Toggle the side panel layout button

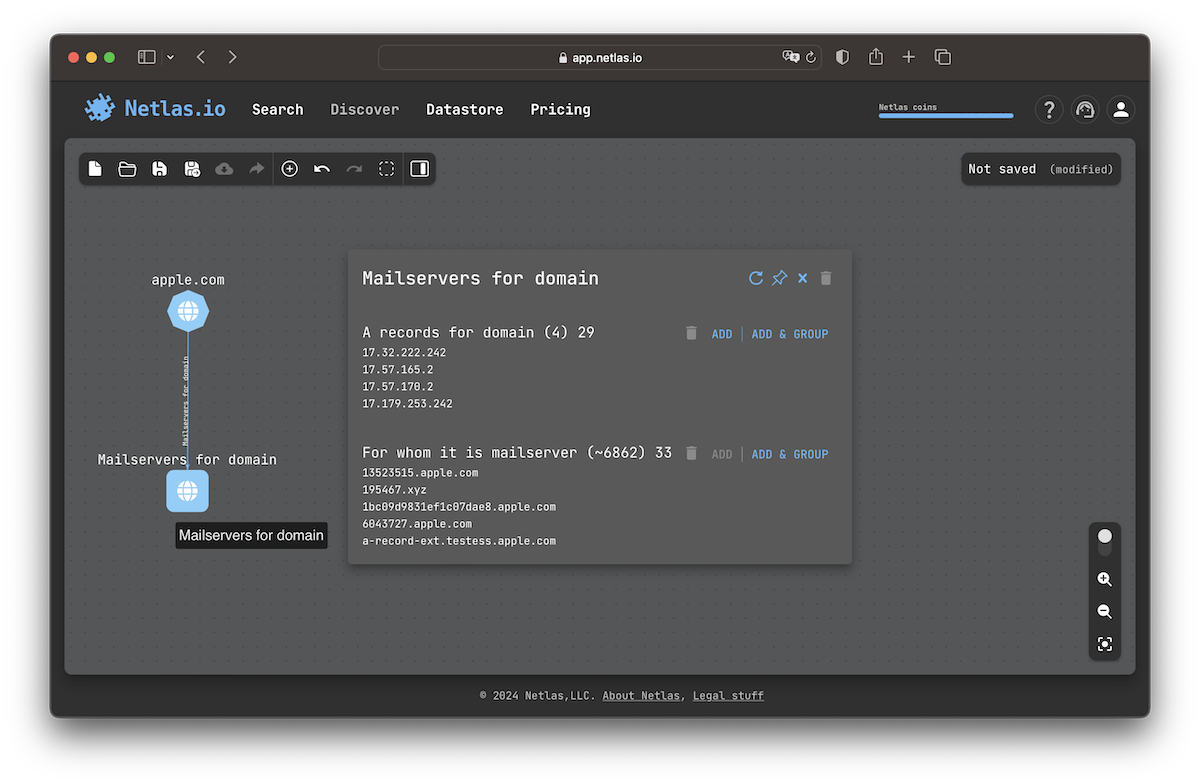coord(420,169)
